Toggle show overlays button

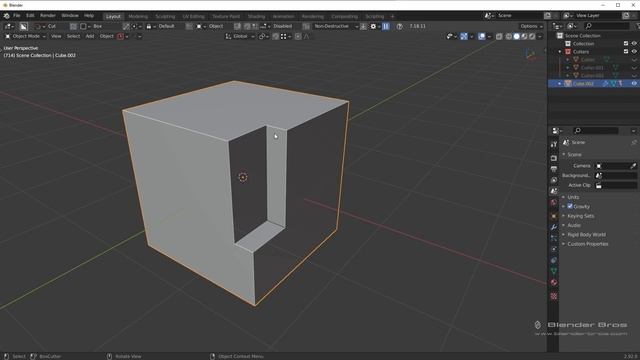tap(482, 36)
